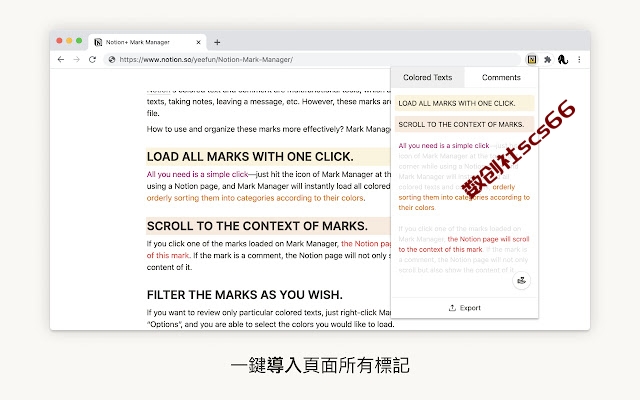The width and height of the screenshot is (640, 400).
Task: Click orange text 'orderly sorting them into categories' on page
Action: click(x=256, y=198)
